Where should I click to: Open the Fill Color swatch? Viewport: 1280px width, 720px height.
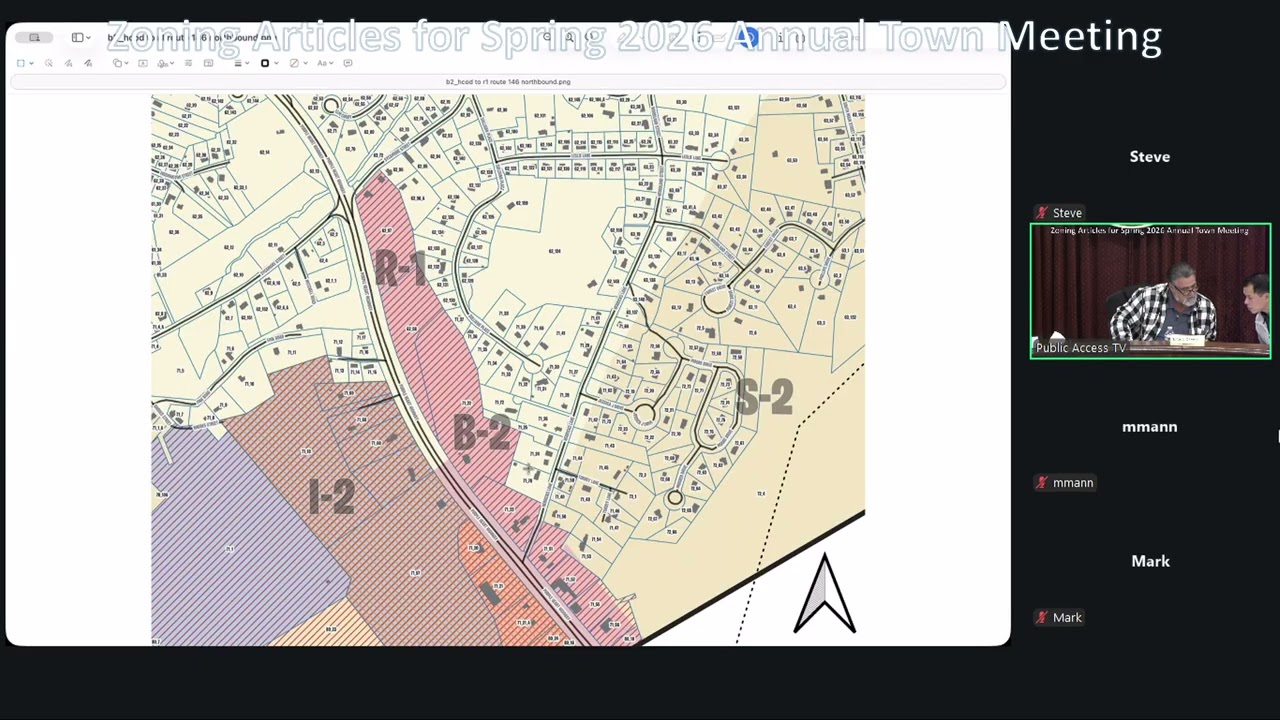[296, 63]
